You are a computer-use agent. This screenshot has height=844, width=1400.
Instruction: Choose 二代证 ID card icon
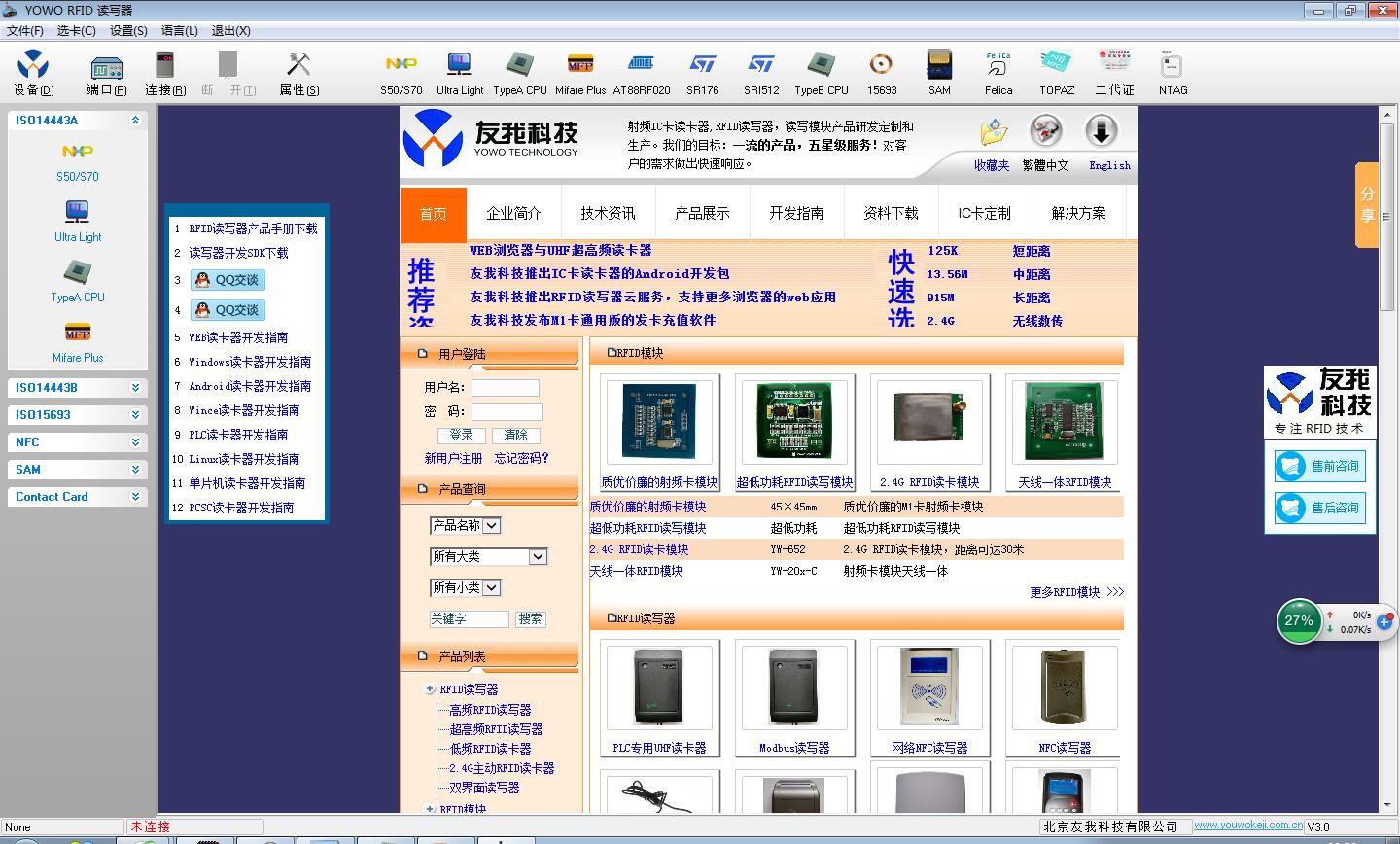coord(1114,74)
